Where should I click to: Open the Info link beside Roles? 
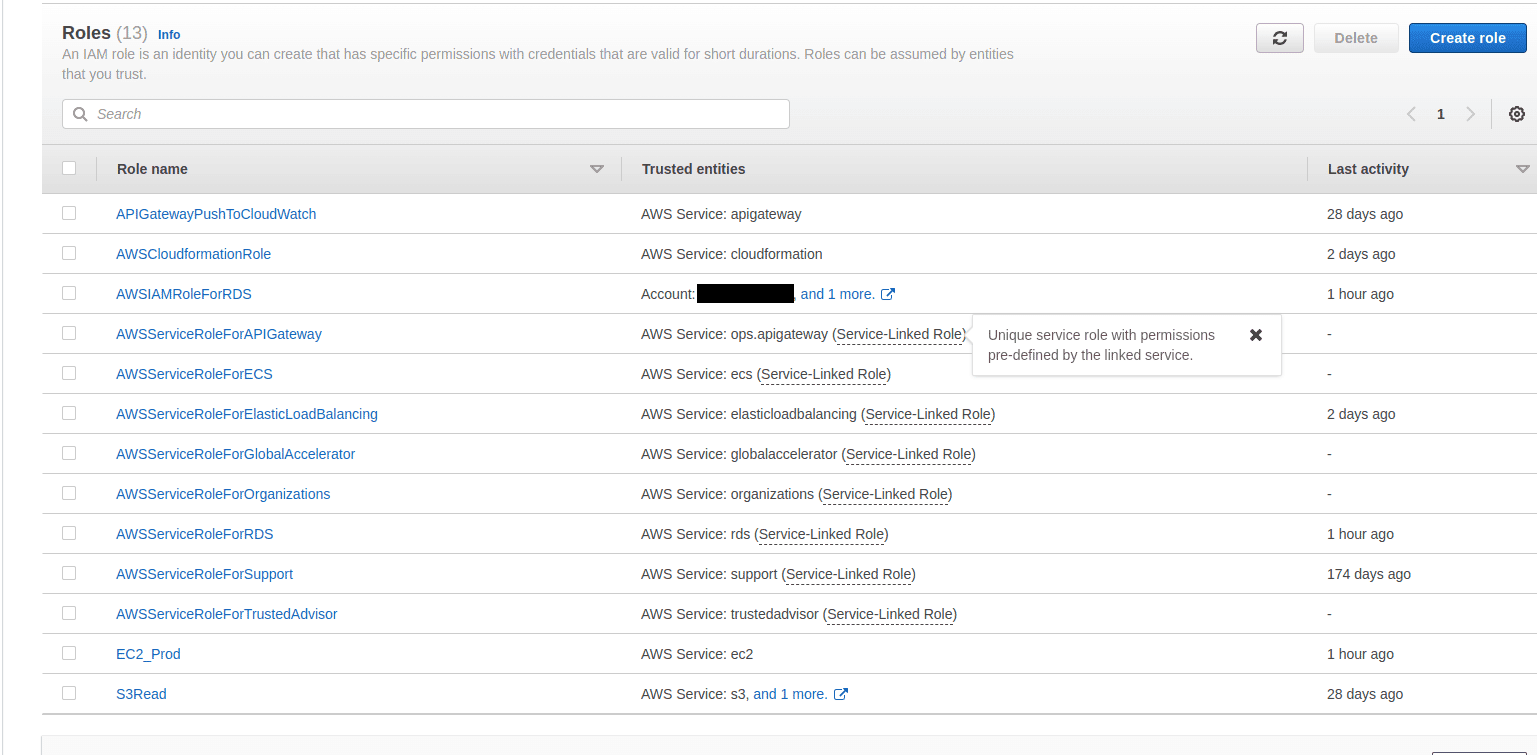169,34
